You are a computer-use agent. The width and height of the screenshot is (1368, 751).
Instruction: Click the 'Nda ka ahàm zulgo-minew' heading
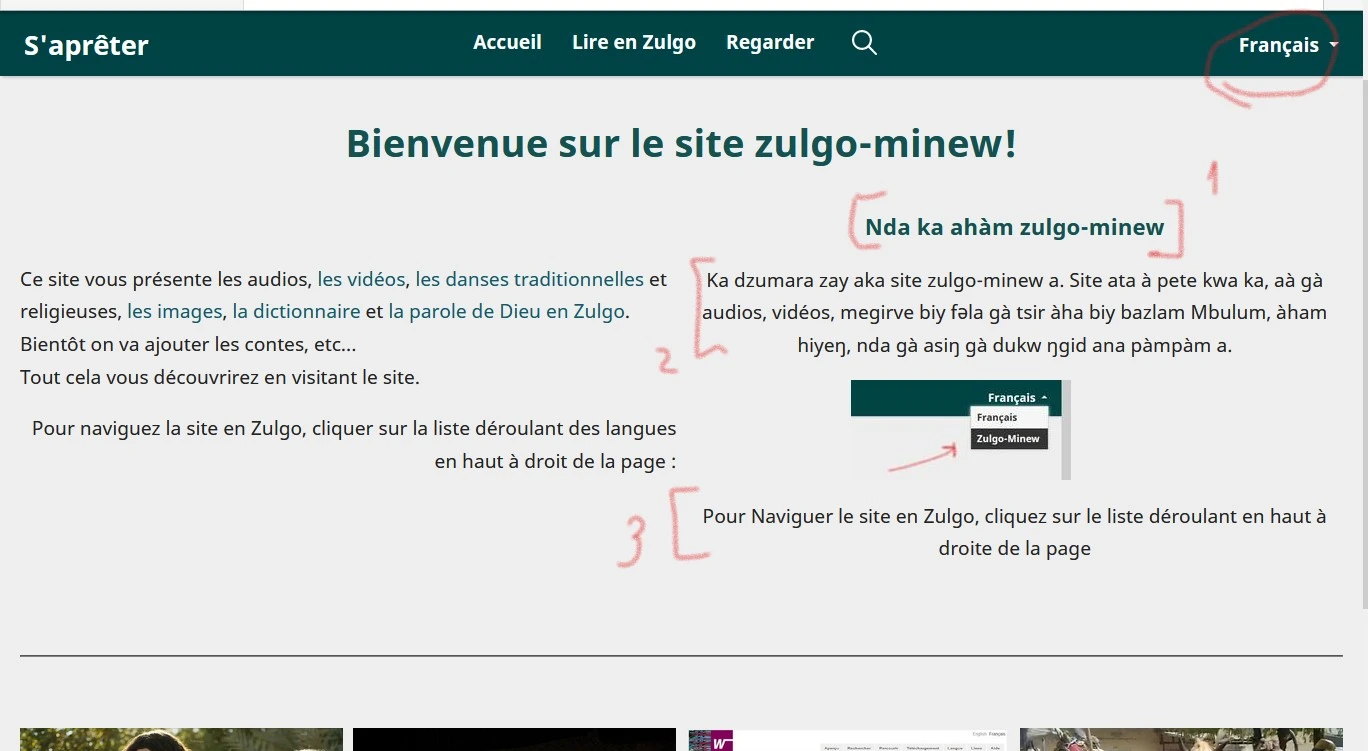pos(1014,227)
